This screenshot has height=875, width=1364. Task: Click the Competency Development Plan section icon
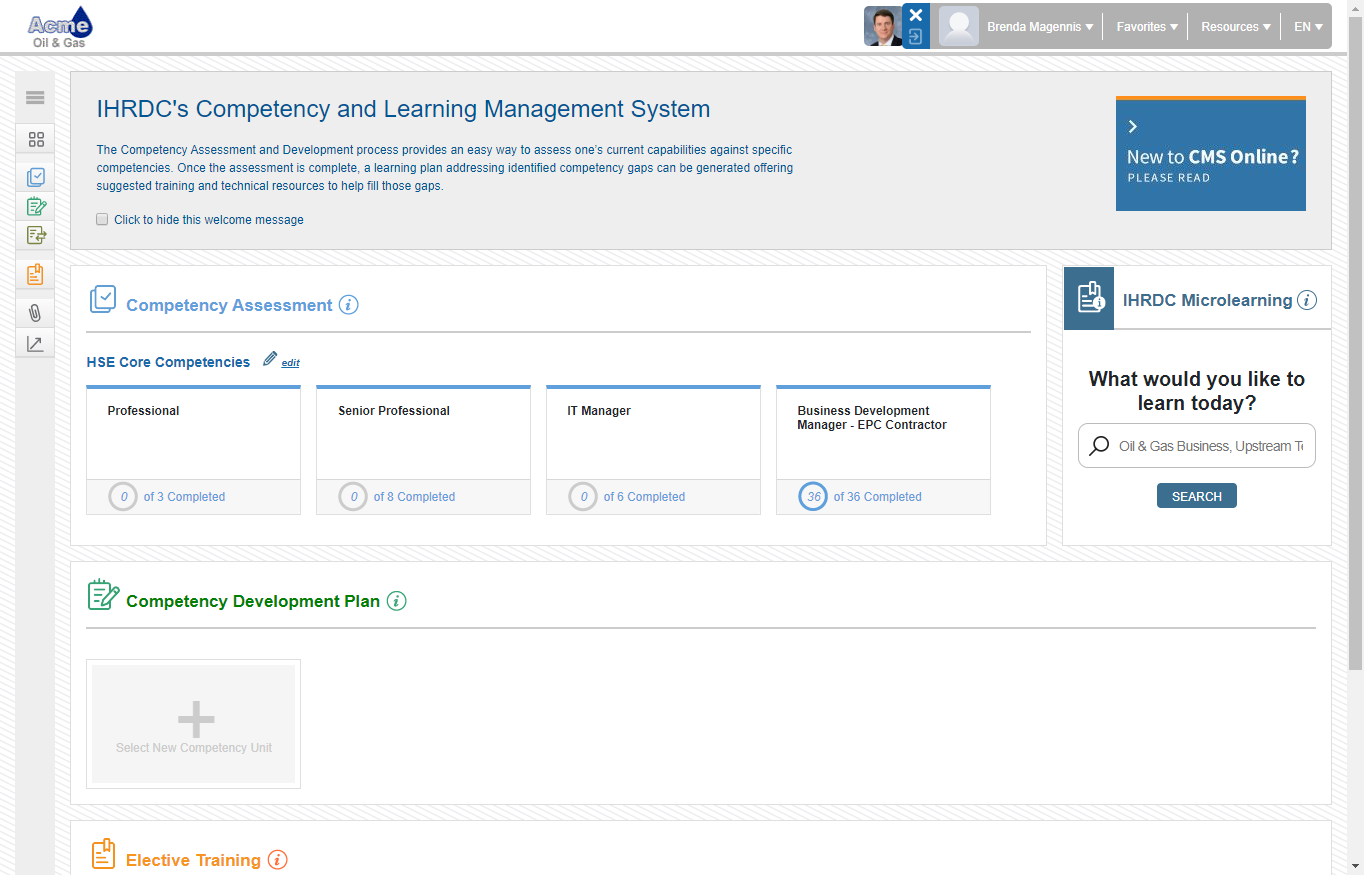(103, 595)
